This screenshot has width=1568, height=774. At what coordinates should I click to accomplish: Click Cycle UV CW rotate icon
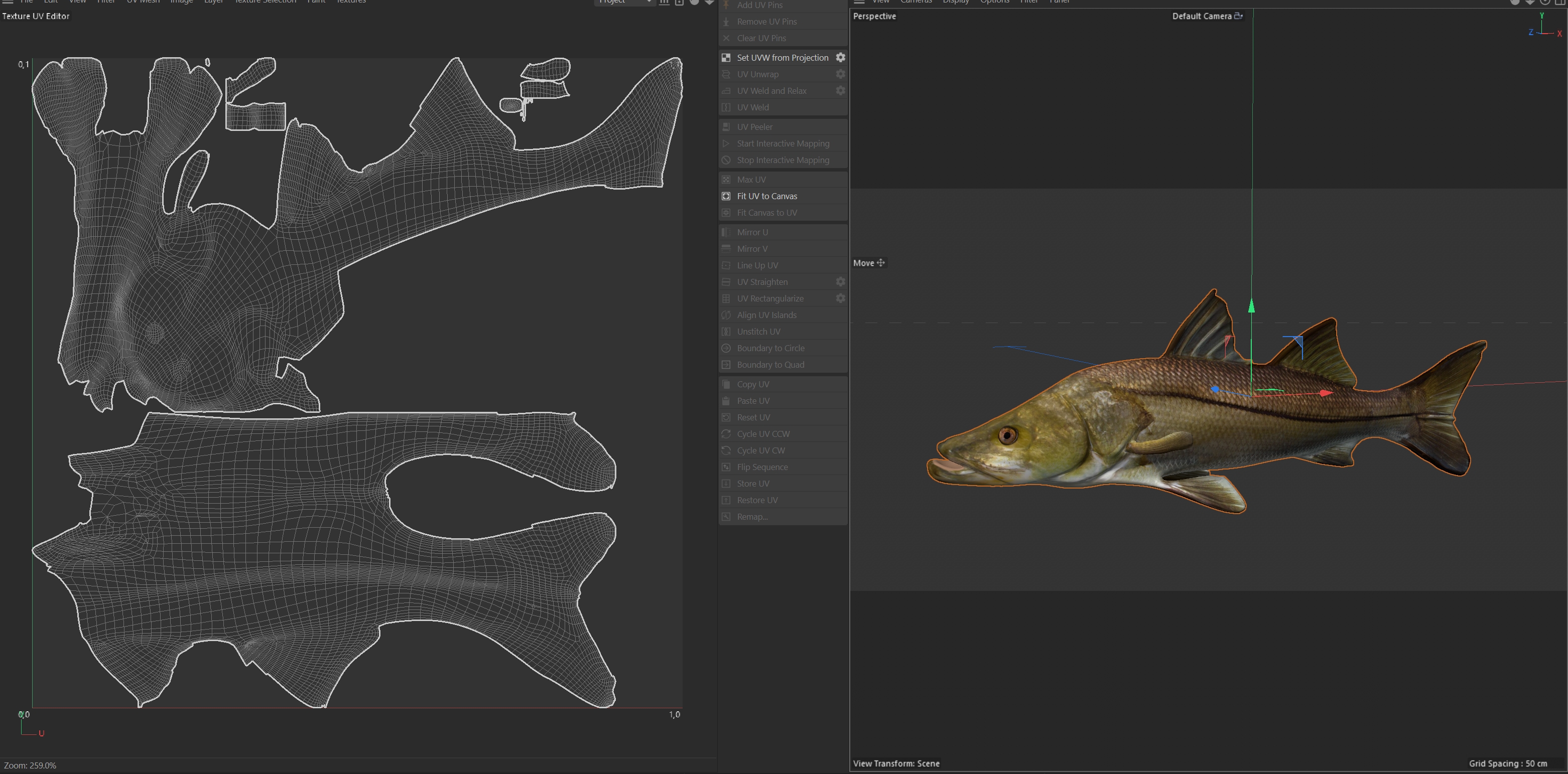click(x=726, y=451)
